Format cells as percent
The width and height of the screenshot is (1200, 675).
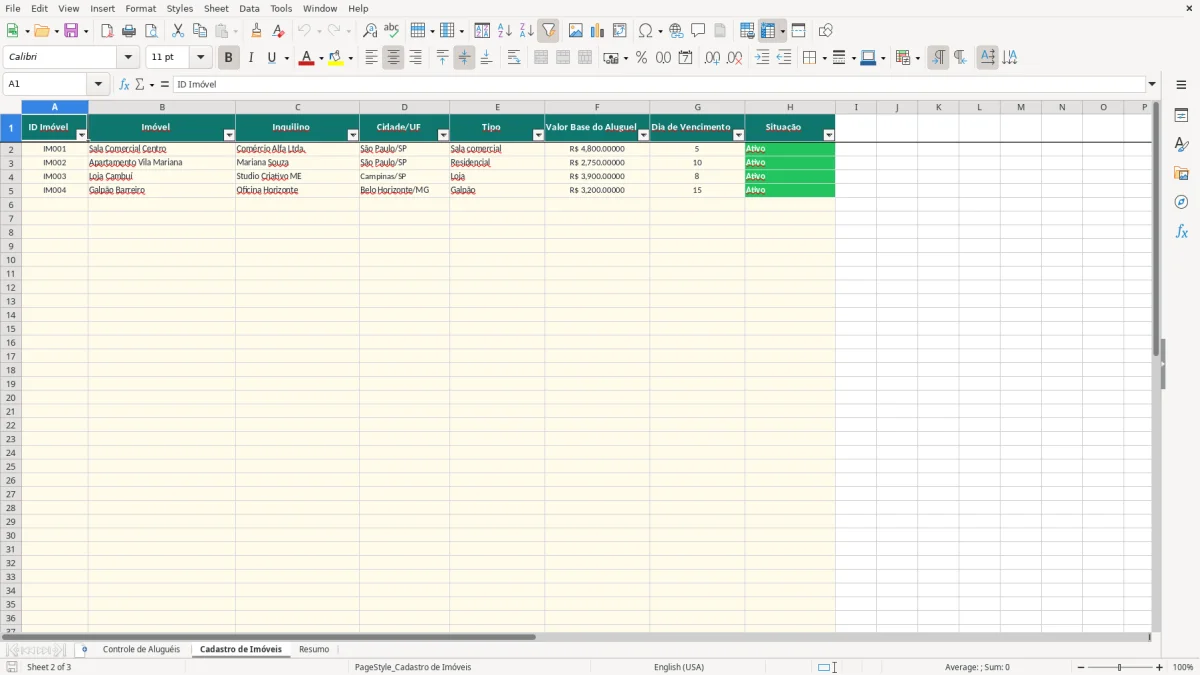642,58
